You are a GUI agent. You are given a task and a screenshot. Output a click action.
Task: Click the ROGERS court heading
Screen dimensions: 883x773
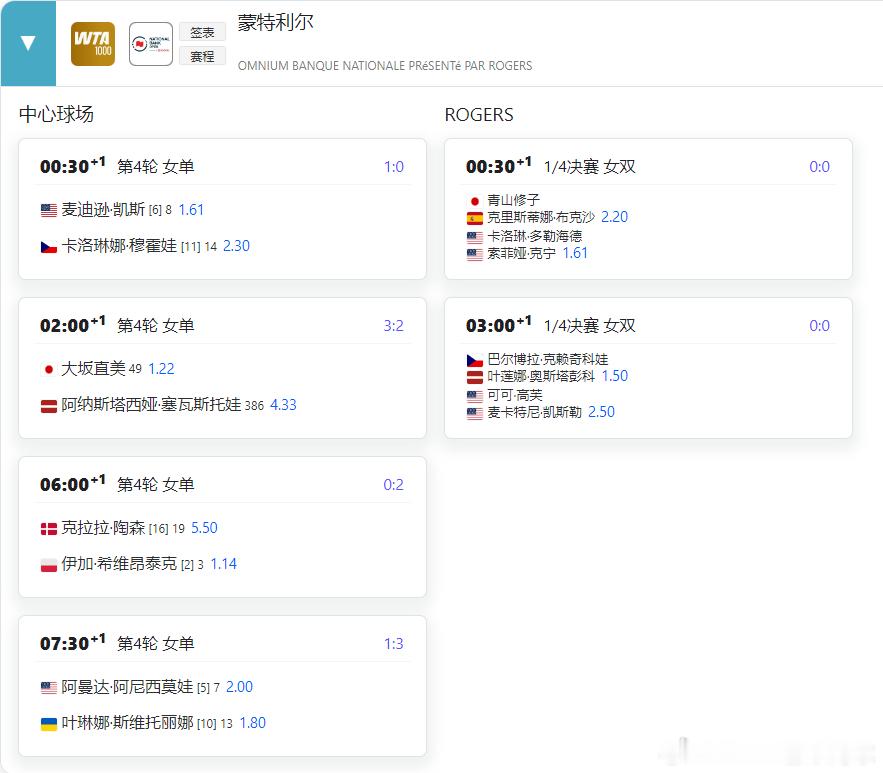click(479, 115)
